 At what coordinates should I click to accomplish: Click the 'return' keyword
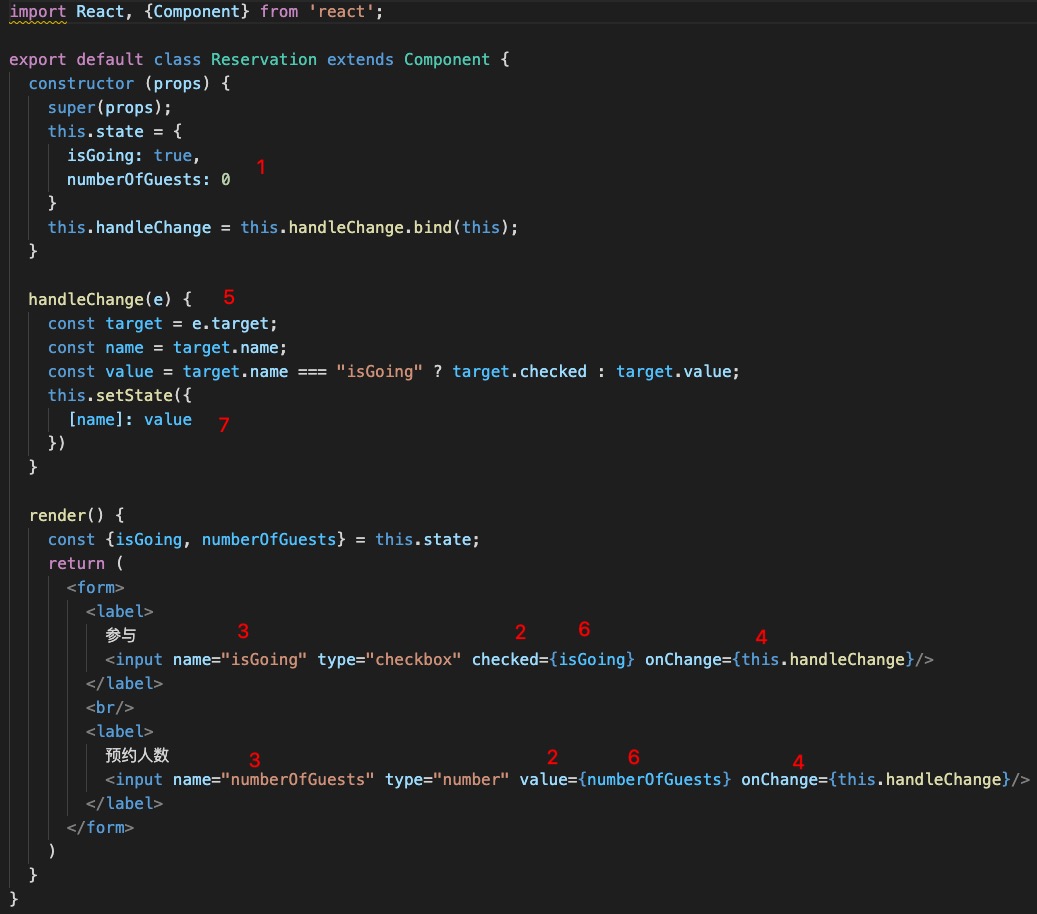click(76, 563)
